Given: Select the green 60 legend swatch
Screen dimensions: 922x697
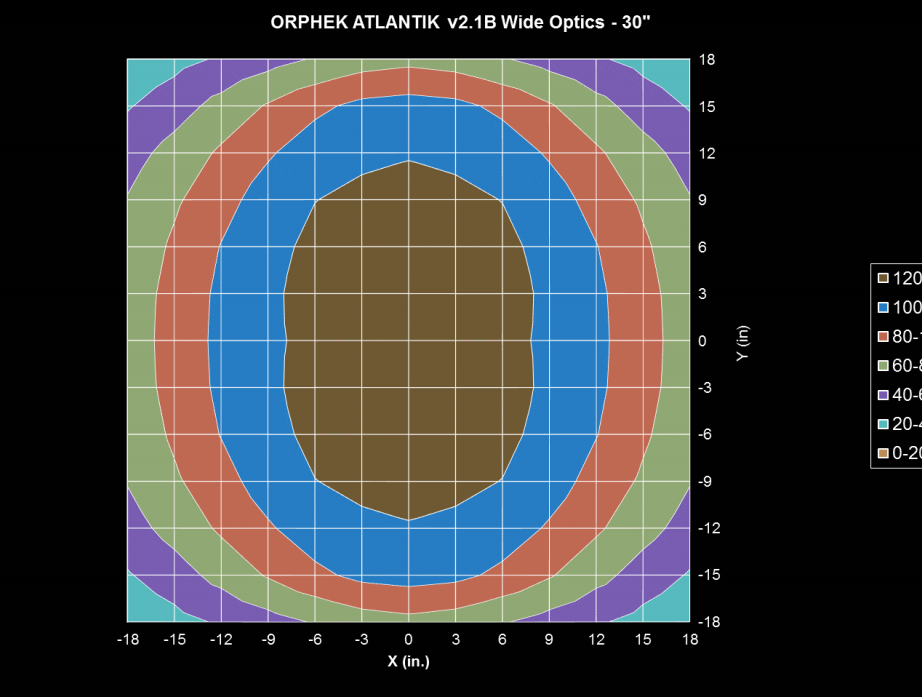Looking at the screenshot, I should click(x=883, y=365).
